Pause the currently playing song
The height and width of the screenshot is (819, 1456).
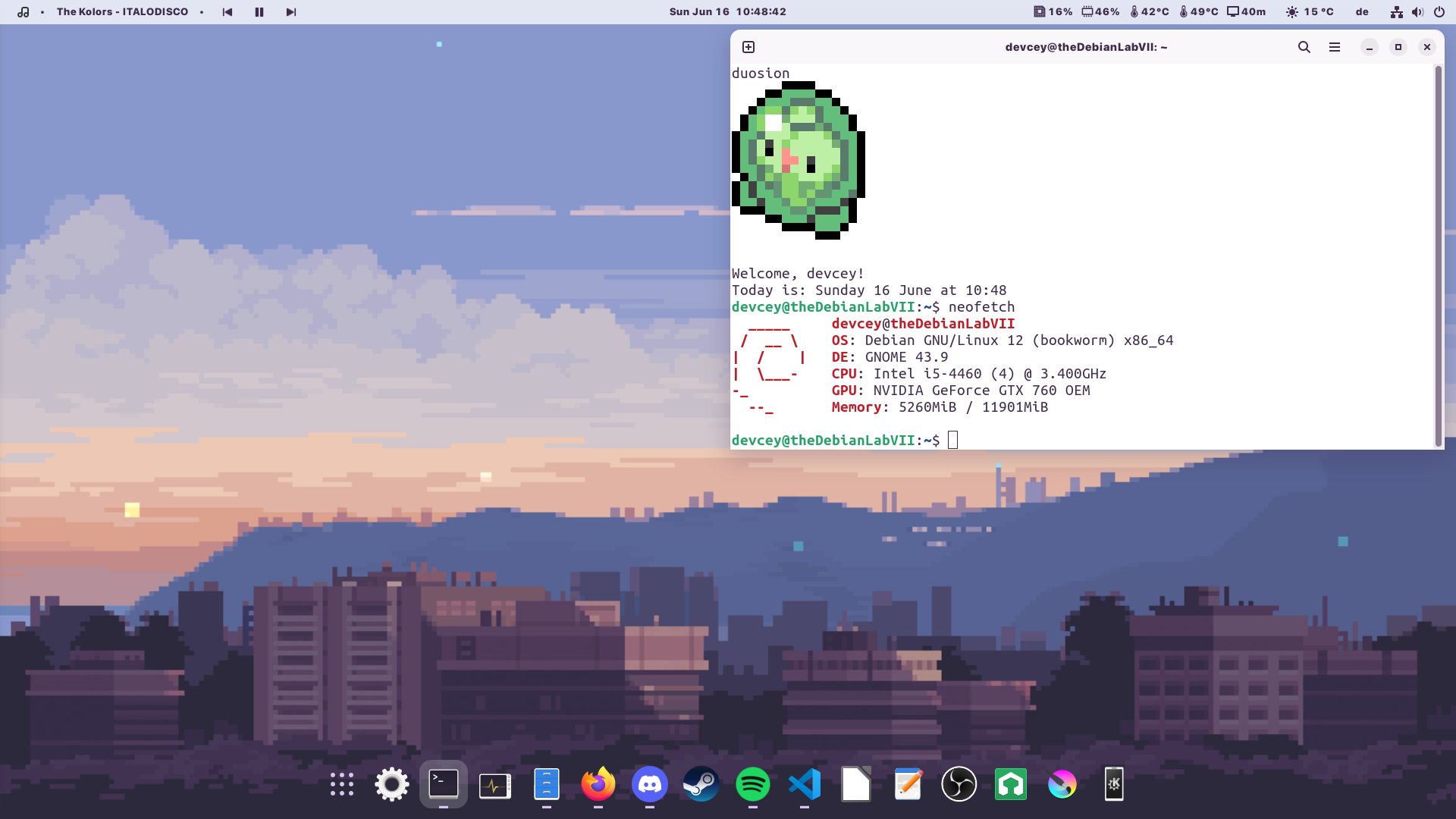[259, 12]
